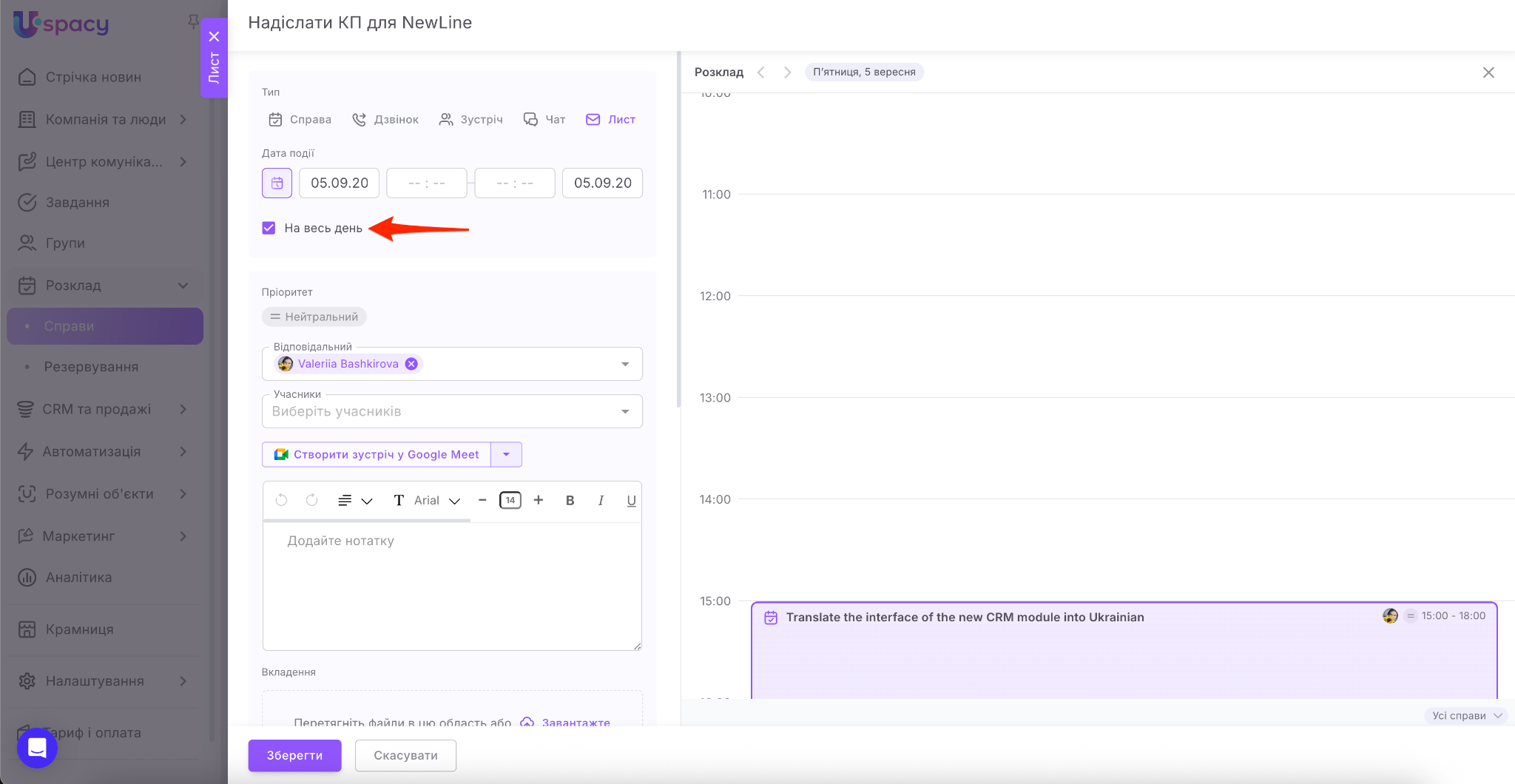Remove Valeriia Bashkirova from responsible field
The height and width of the screenshot is (784, 1515).
[x=411, y=364]
